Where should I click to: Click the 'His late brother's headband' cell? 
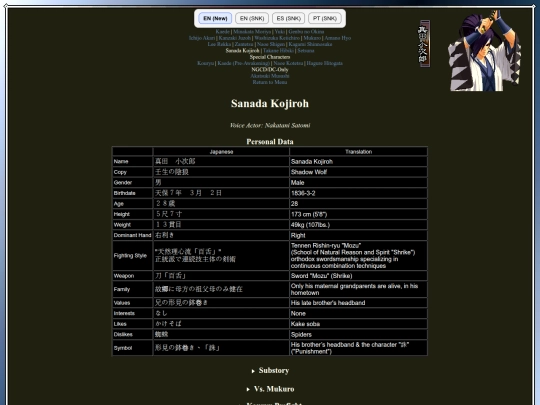(358, 303)
